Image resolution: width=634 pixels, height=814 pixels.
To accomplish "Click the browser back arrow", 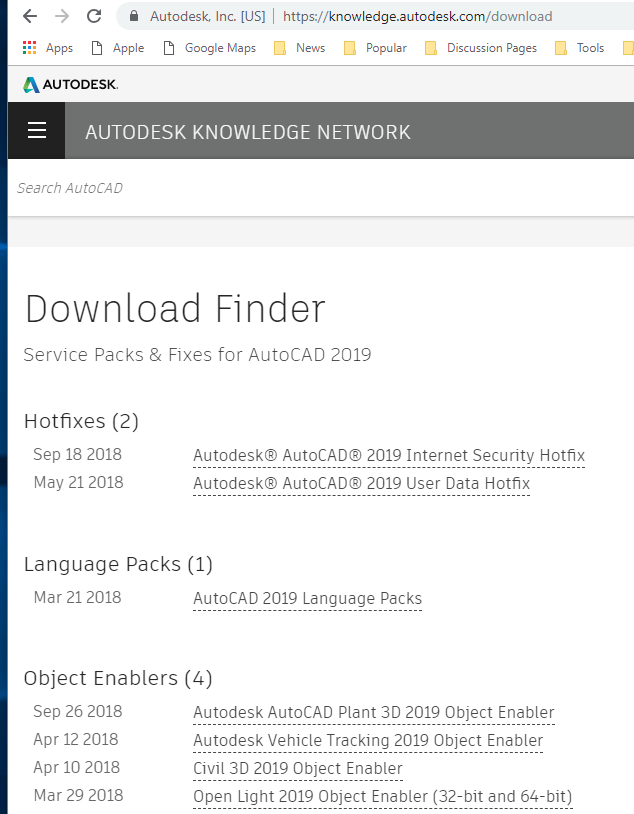I will [30, 16].
